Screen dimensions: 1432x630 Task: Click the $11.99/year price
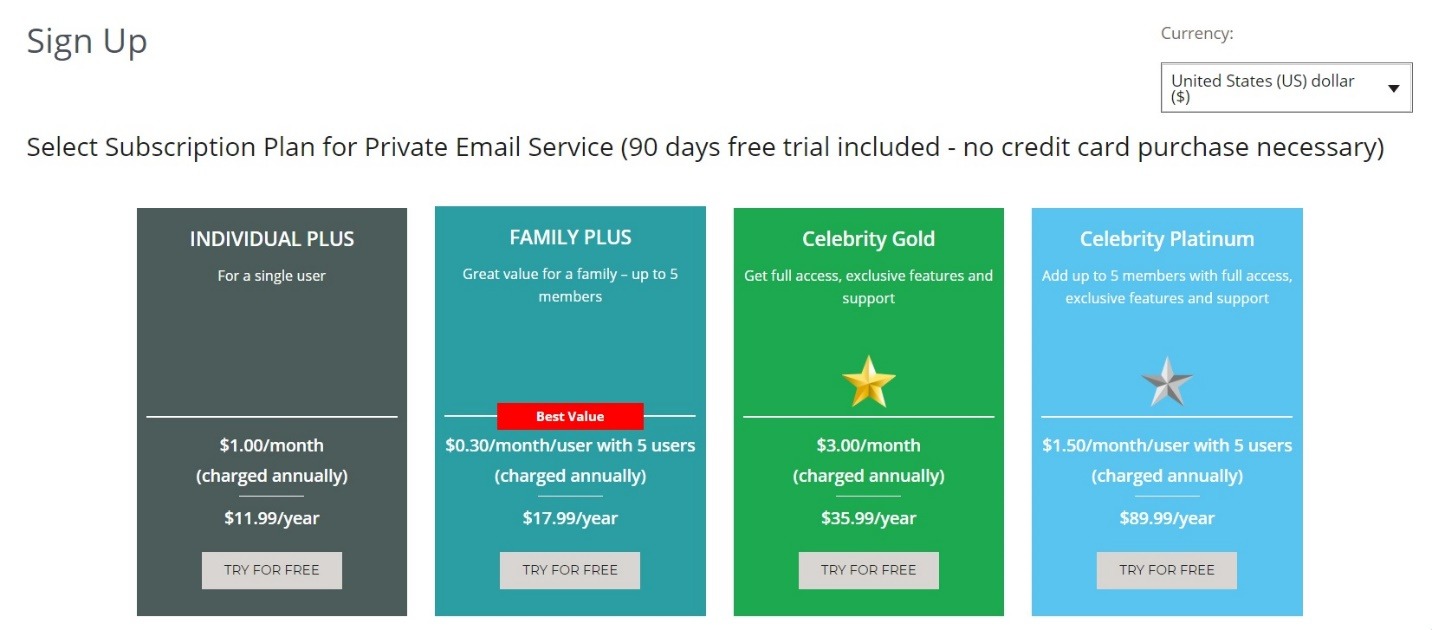click(x=272, y=518)
